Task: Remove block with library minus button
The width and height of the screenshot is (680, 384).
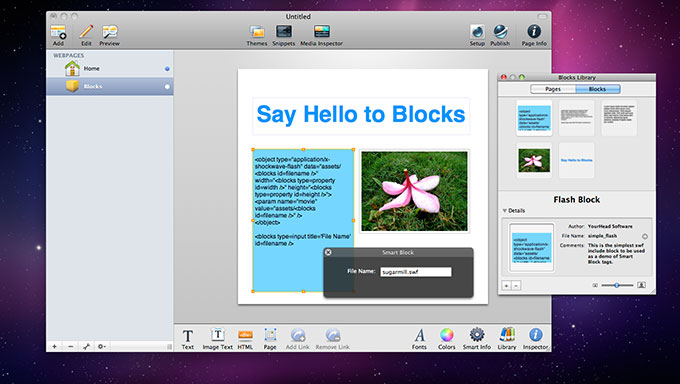Action: (x=516, y=286)
